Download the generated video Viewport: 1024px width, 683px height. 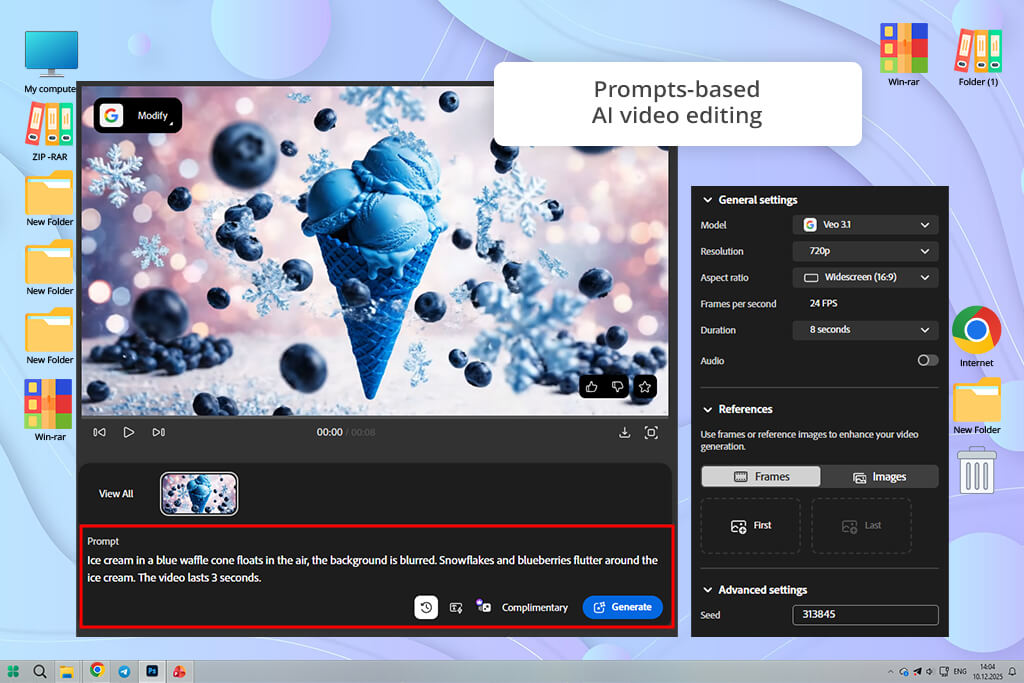(x=624, y=432)
